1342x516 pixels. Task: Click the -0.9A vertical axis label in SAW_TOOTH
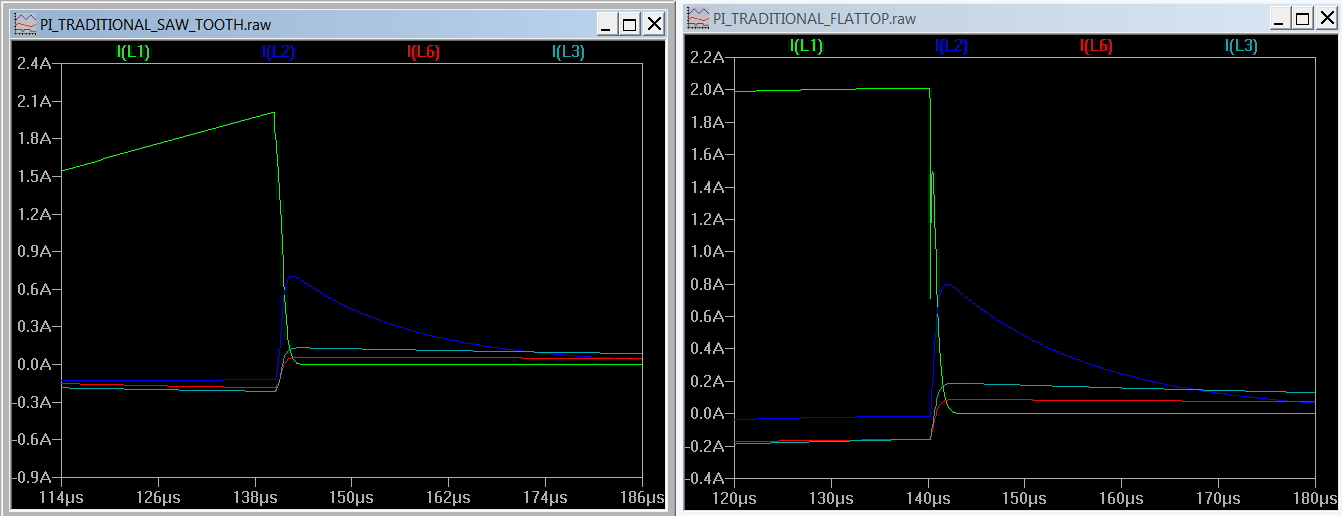(30, 477)
